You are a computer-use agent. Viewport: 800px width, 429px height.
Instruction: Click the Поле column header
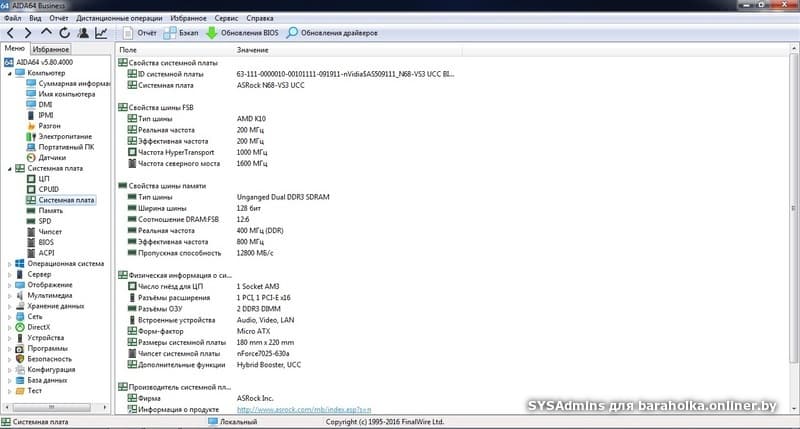tap(128, 50)
